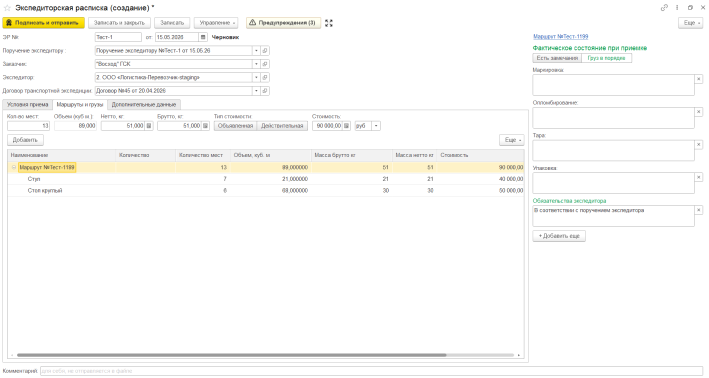This screenshot has height=378, width=709.
Task: Open calculator for Нетто, кг field
Action: 149,126
